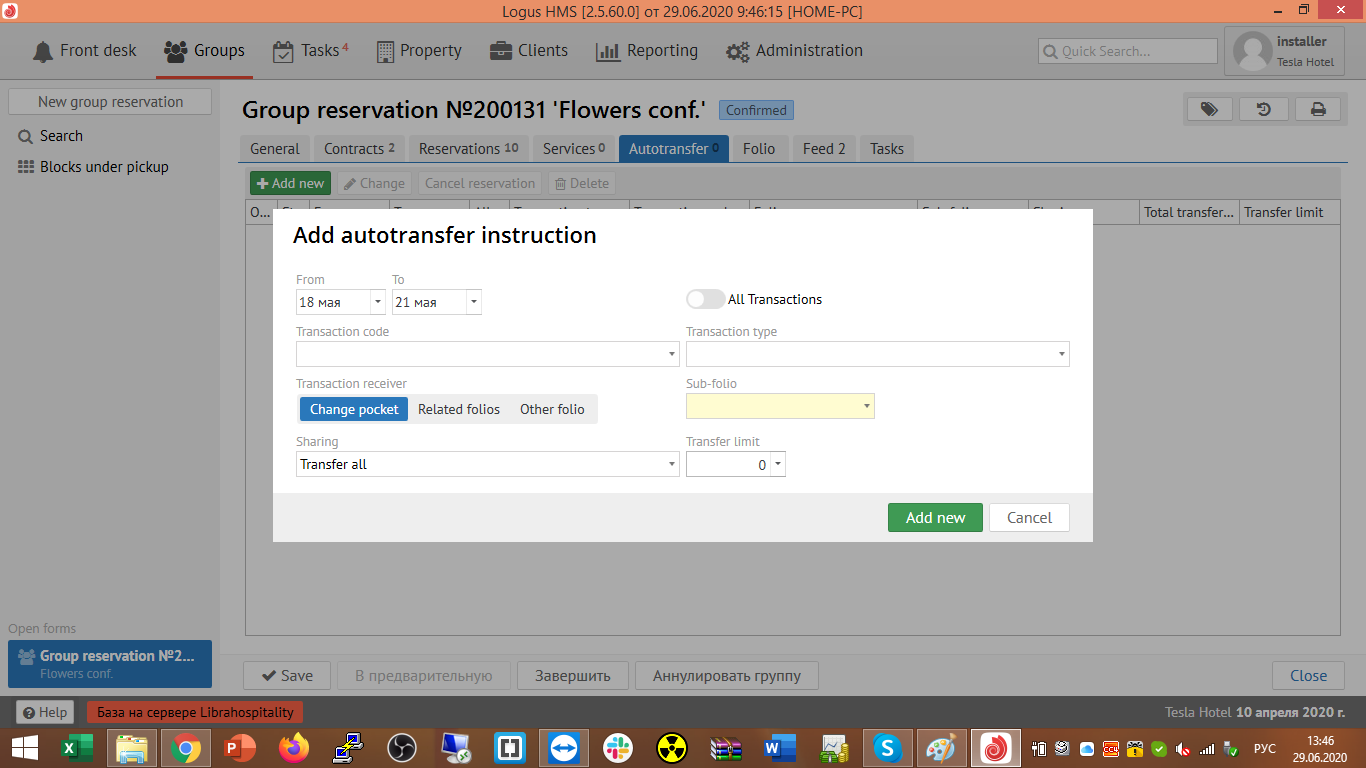Image resolution: width=1366 pixels, height=768 pixels.
Task: Select Change pocket as transaction receiver
Action: [x=354, y=409]
